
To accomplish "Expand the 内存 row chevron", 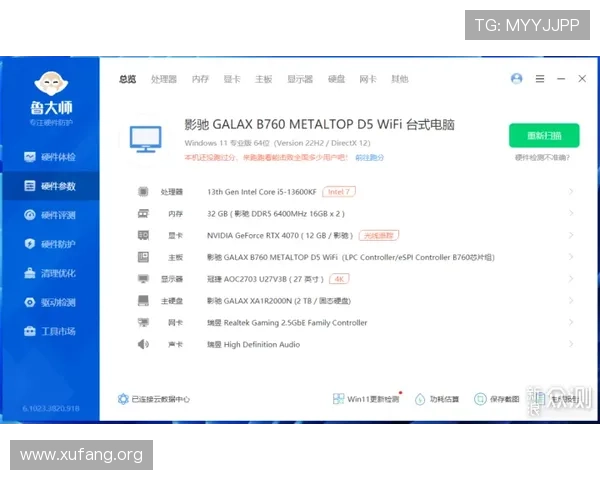I will click(x=571, y=213).
